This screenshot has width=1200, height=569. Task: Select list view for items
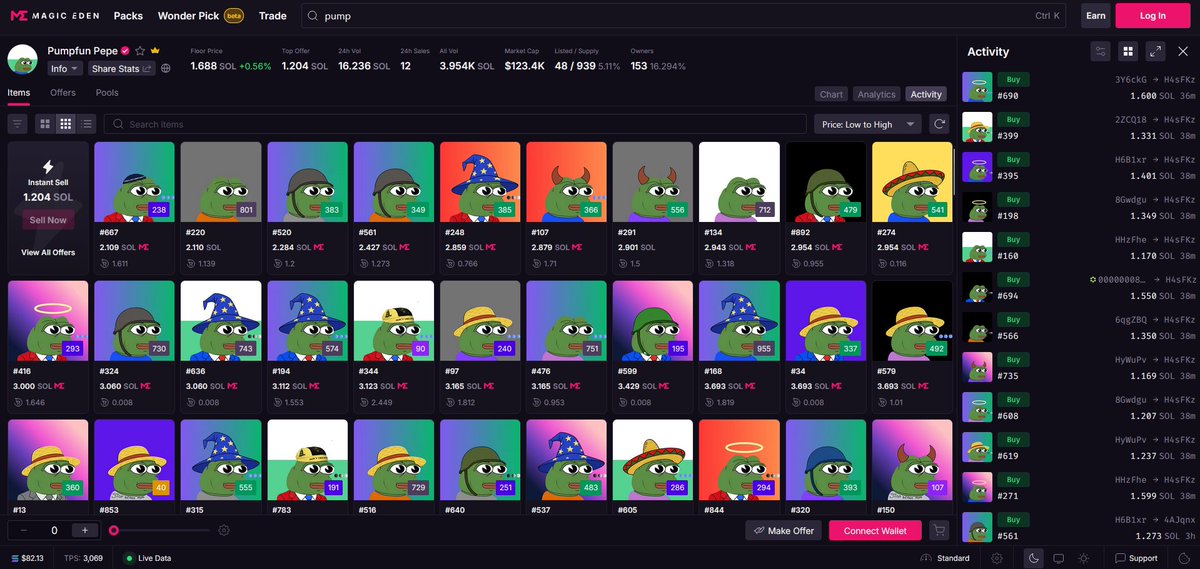click(x=87, y=124)
